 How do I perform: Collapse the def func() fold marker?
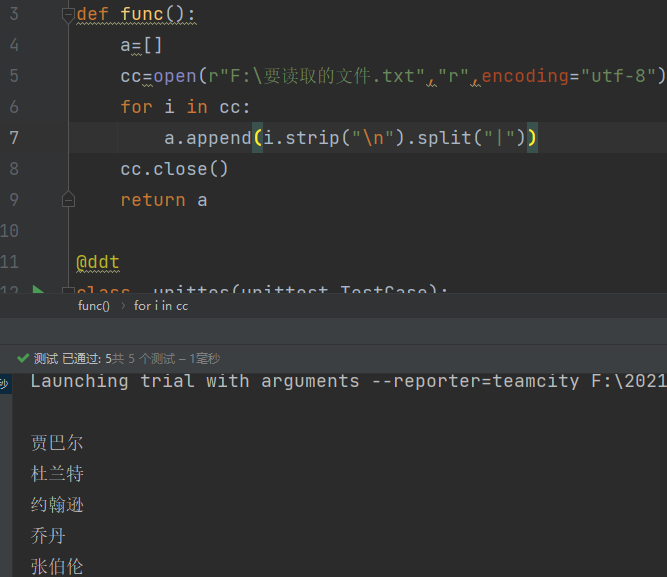[68, 15]
